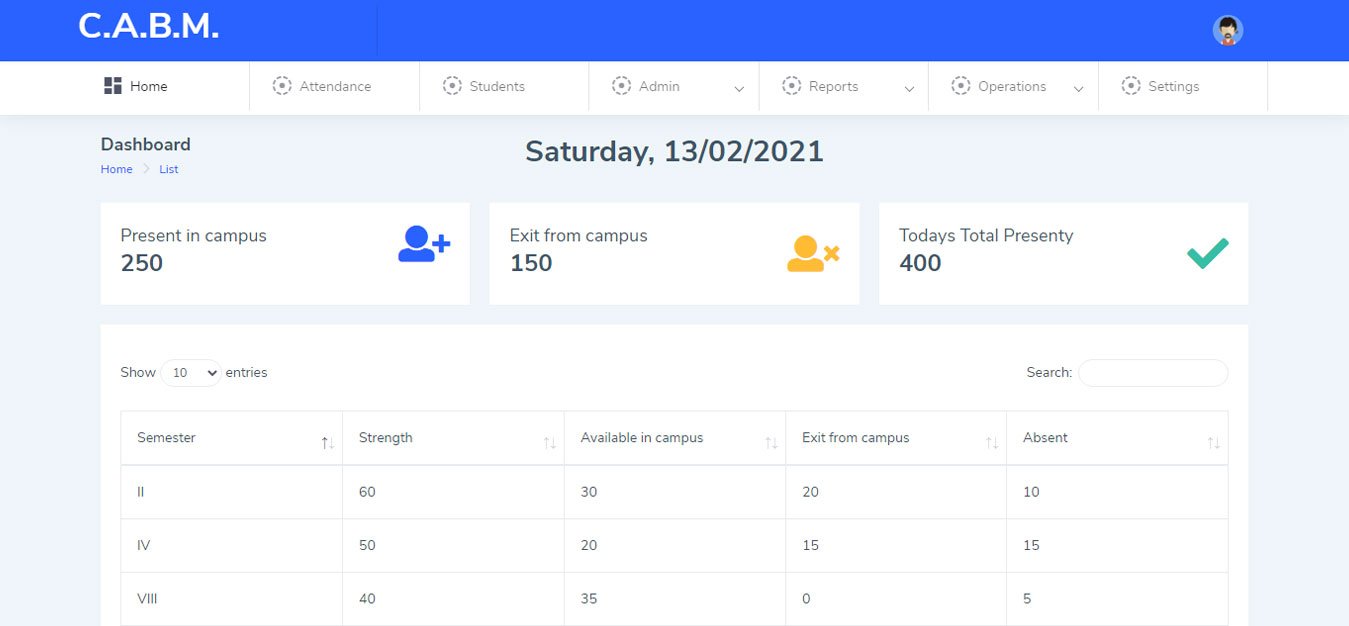Expand the Reports menu chevron
The image size is (1349, 626).
[x=909, y=89]
